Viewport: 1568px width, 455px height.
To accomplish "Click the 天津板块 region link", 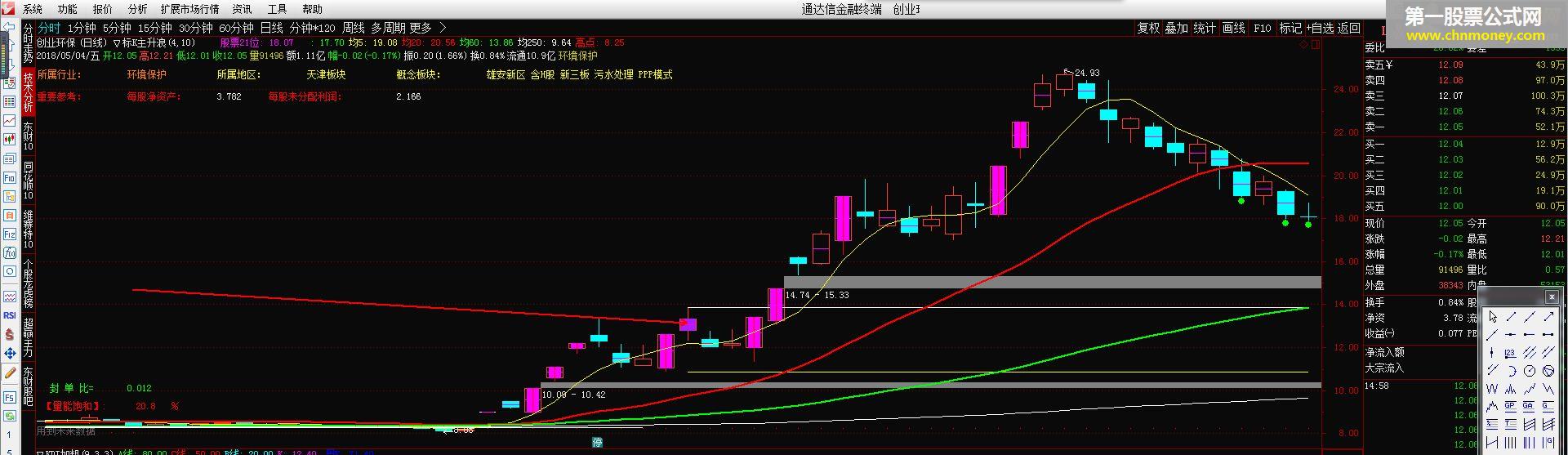I will [326, 74].
